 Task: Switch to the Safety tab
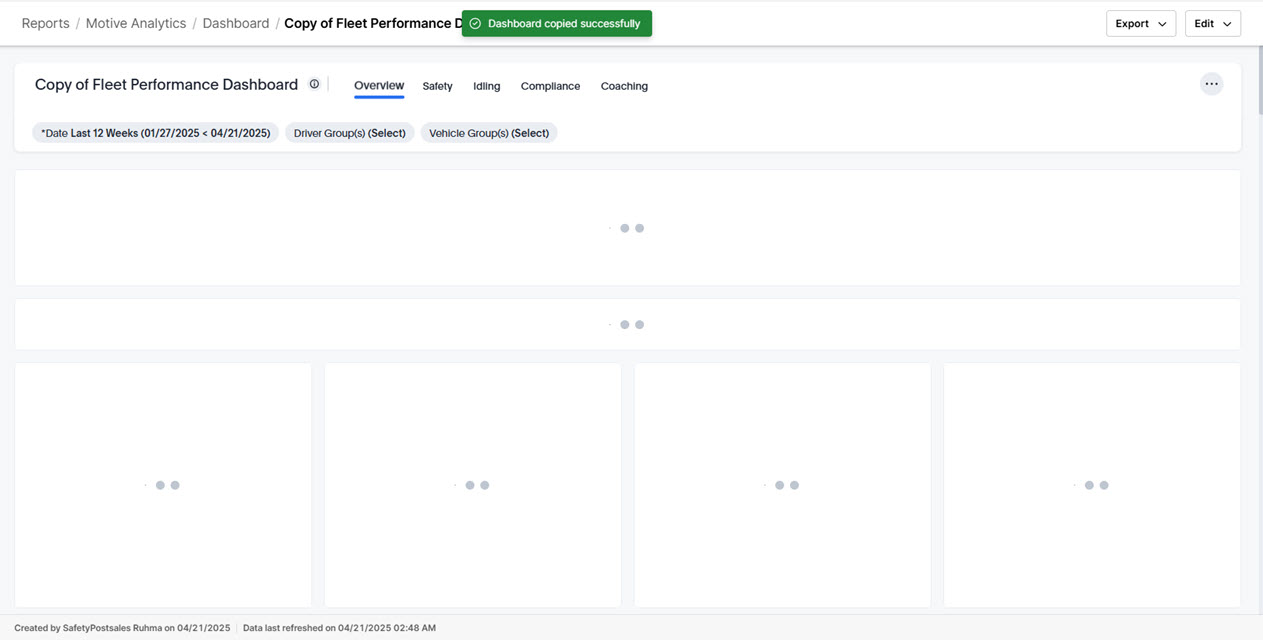(x=437, y=86)
